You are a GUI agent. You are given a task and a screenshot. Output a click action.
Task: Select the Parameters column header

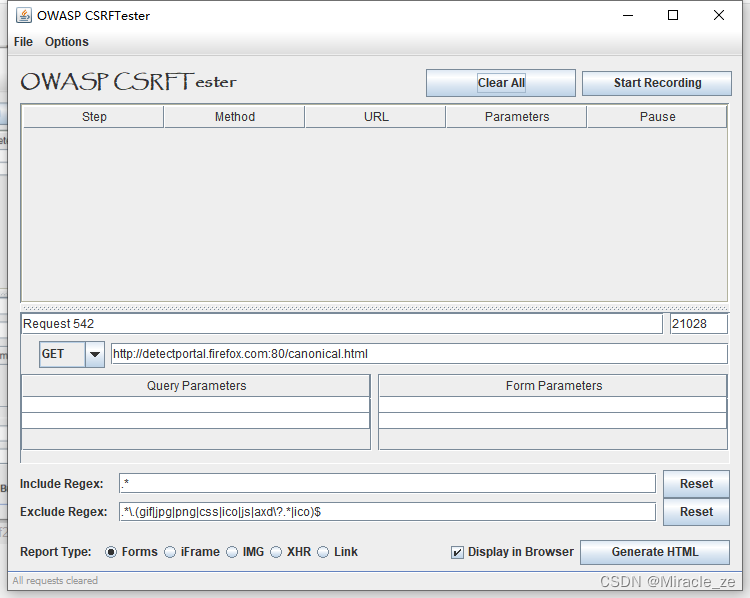point(517,117)
